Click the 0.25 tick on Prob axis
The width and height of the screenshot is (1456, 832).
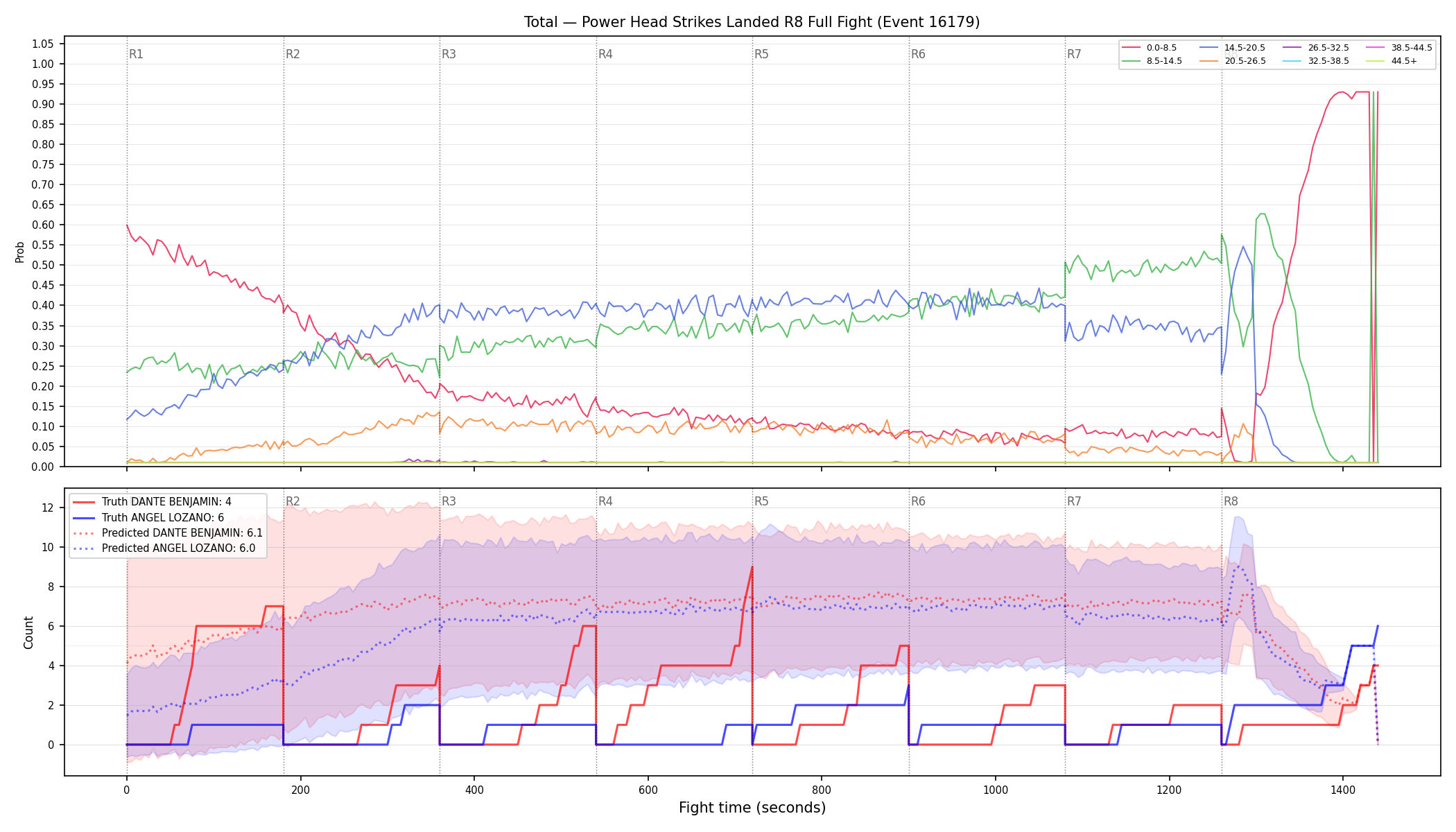[x=42, y=366]
